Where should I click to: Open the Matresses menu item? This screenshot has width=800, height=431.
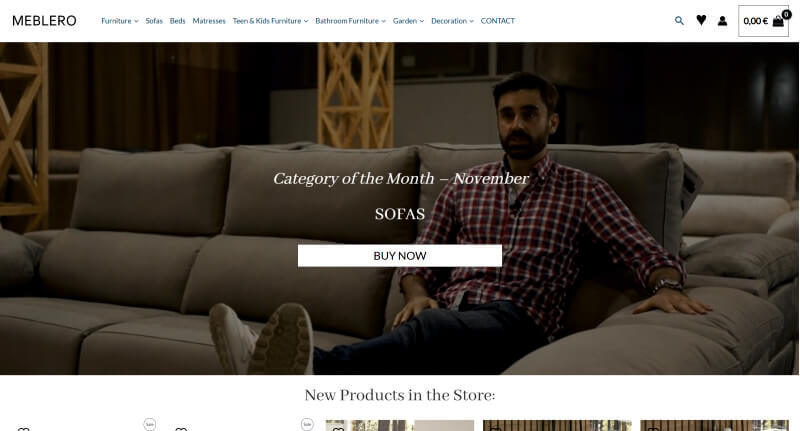click(x=209, y=21)
